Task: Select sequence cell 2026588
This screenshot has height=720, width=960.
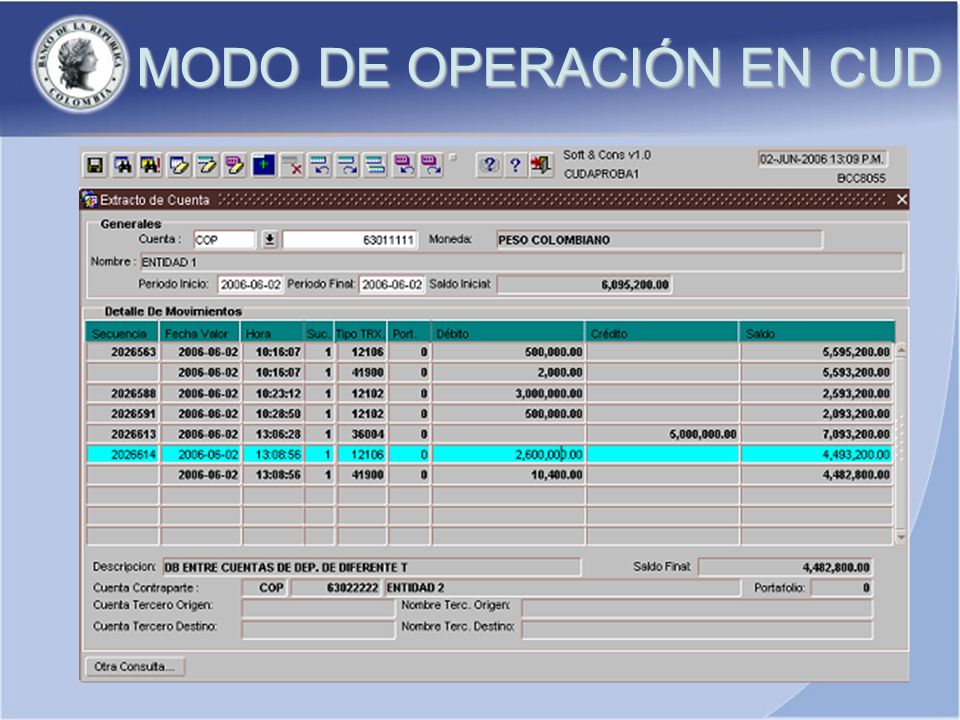Action: tap(122, 393)
